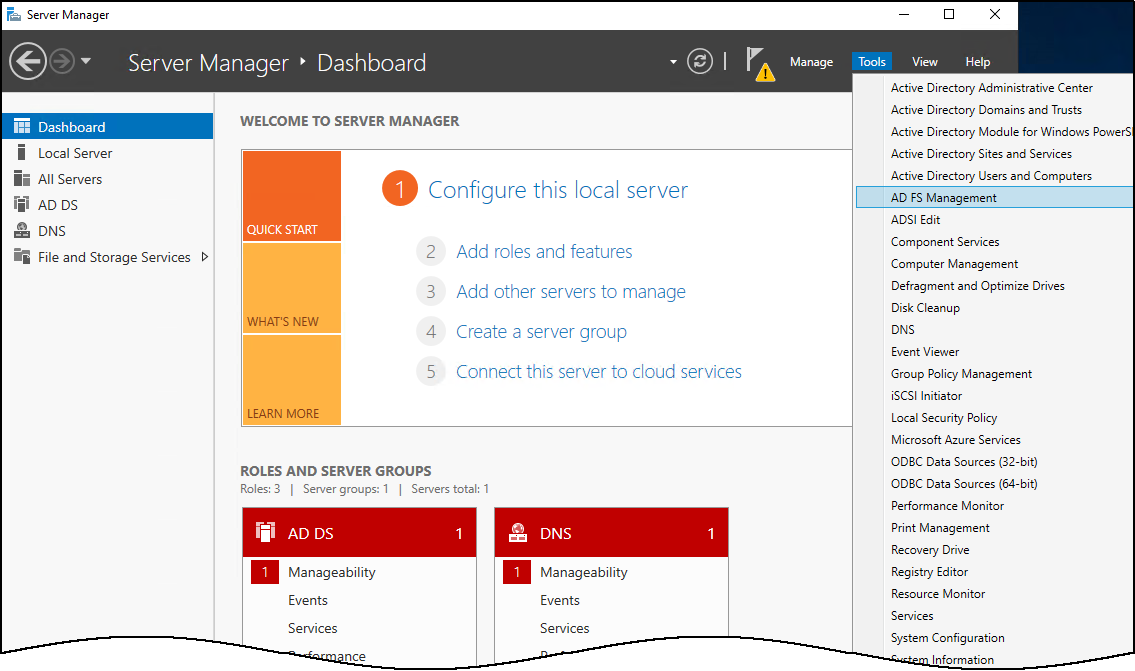Open AD DS from the navigation pane icon
Screen dimensions: 1135x671
click(x=22, y=204)
